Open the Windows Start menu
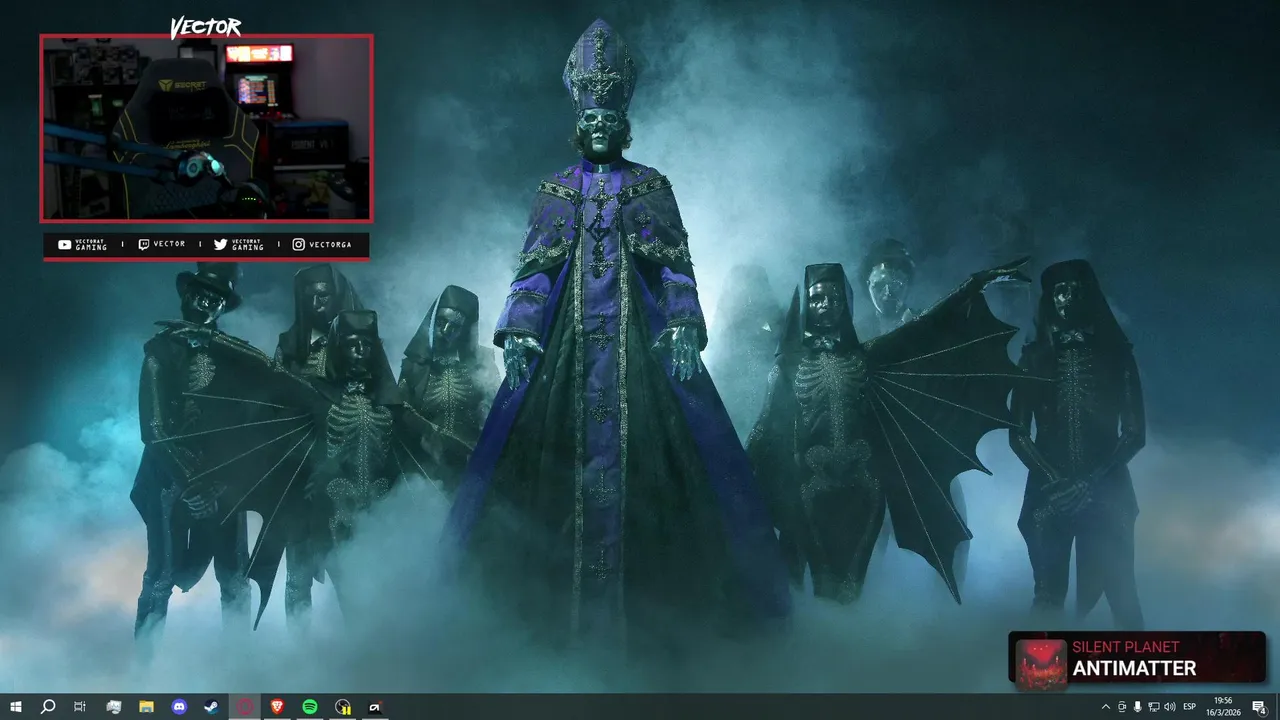Image resolution: width=1280 pixels, height=720 pixels. click(16, 707)
